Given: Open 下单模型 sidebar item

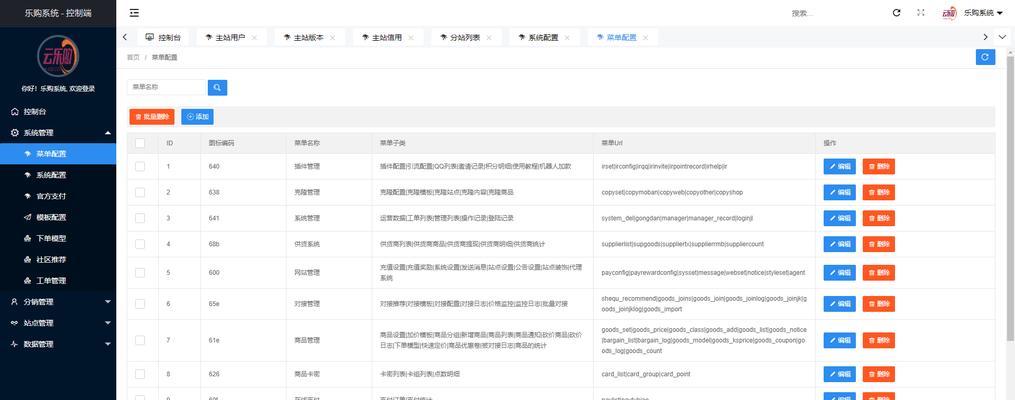Looking at the screenshot, I should tap(58, 238).
